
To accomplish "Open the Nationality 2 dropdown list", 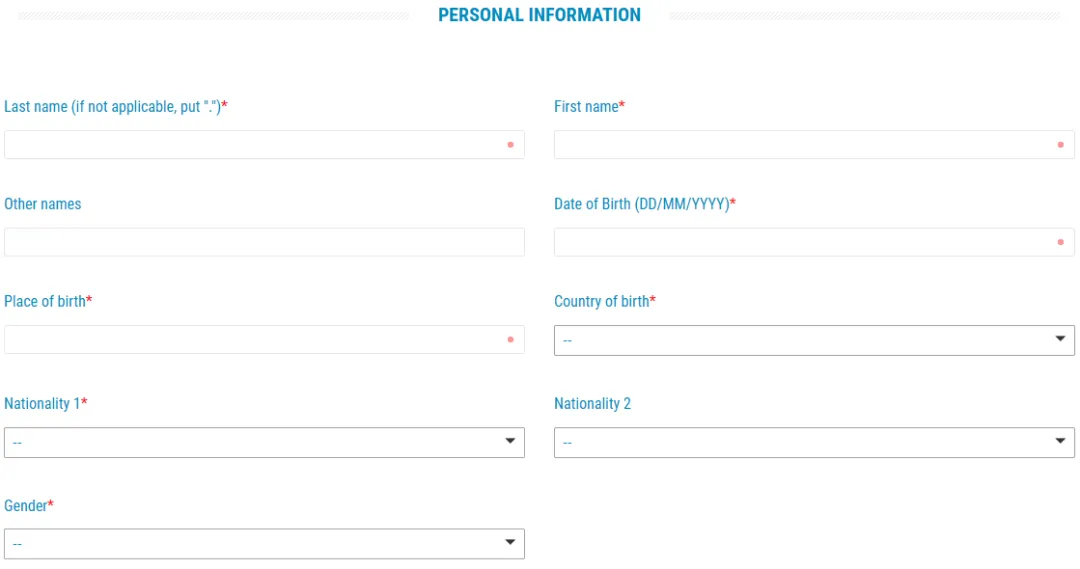I will (x=814, y=442).
